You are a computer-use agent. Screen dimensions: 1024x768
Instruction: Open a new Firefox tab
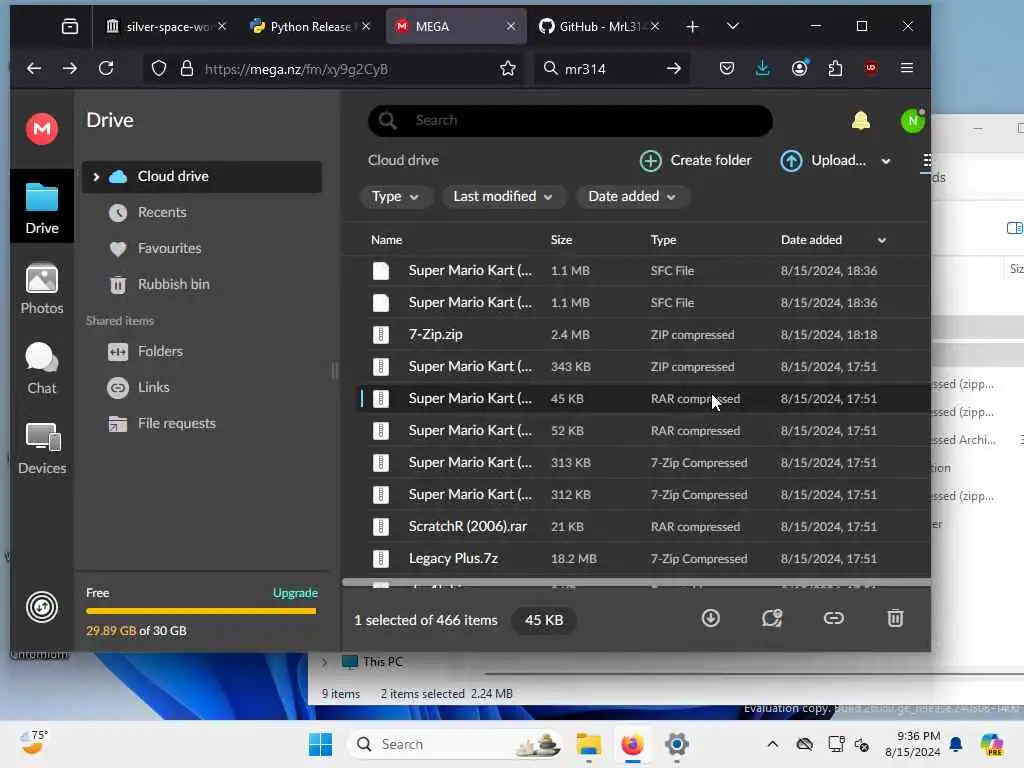(692, 26)
